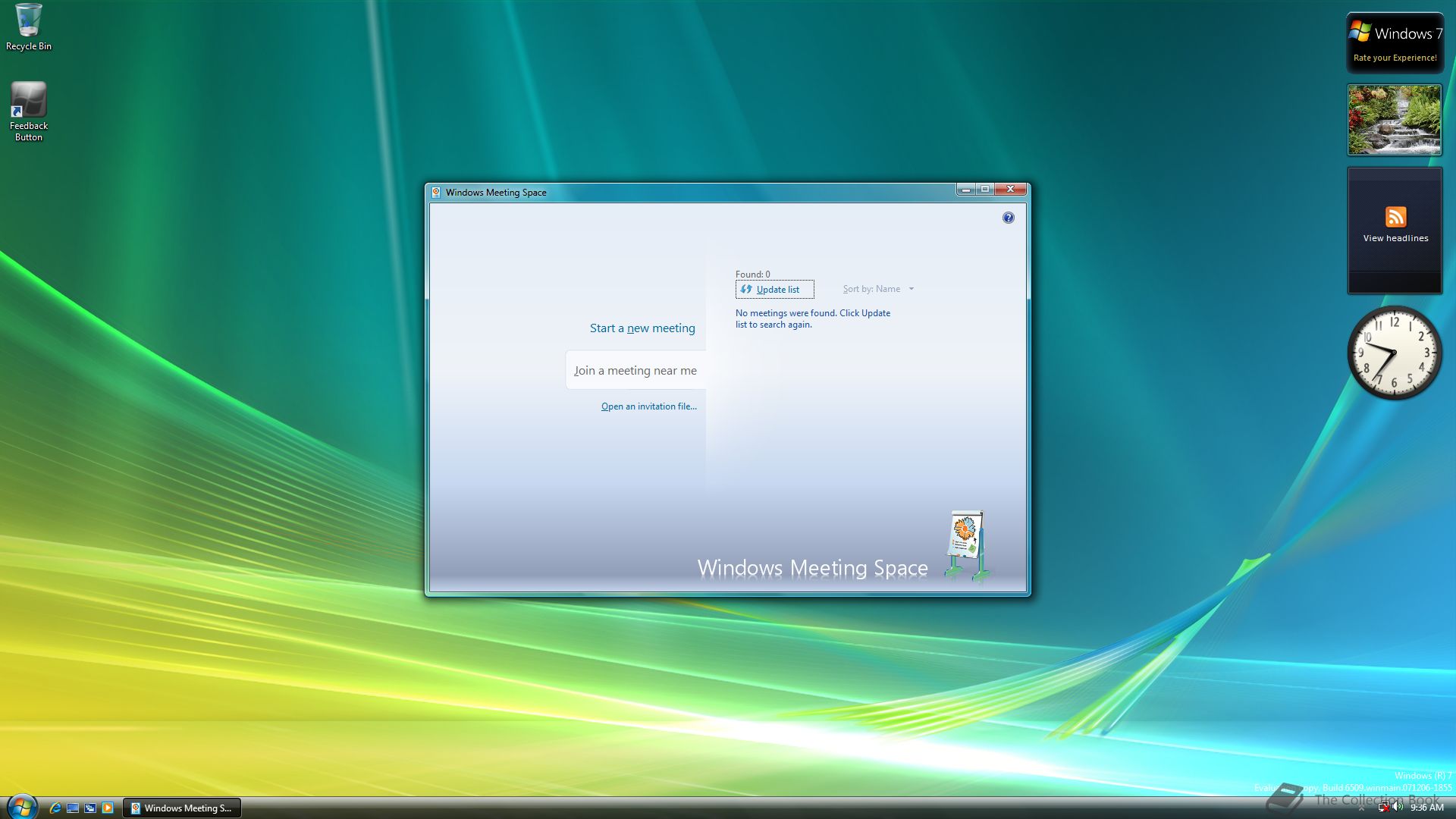The width and height of the screenshot is (1456, 819).
Task: Click Show Desktop in Quick Launch
Action: coord(73,808)
